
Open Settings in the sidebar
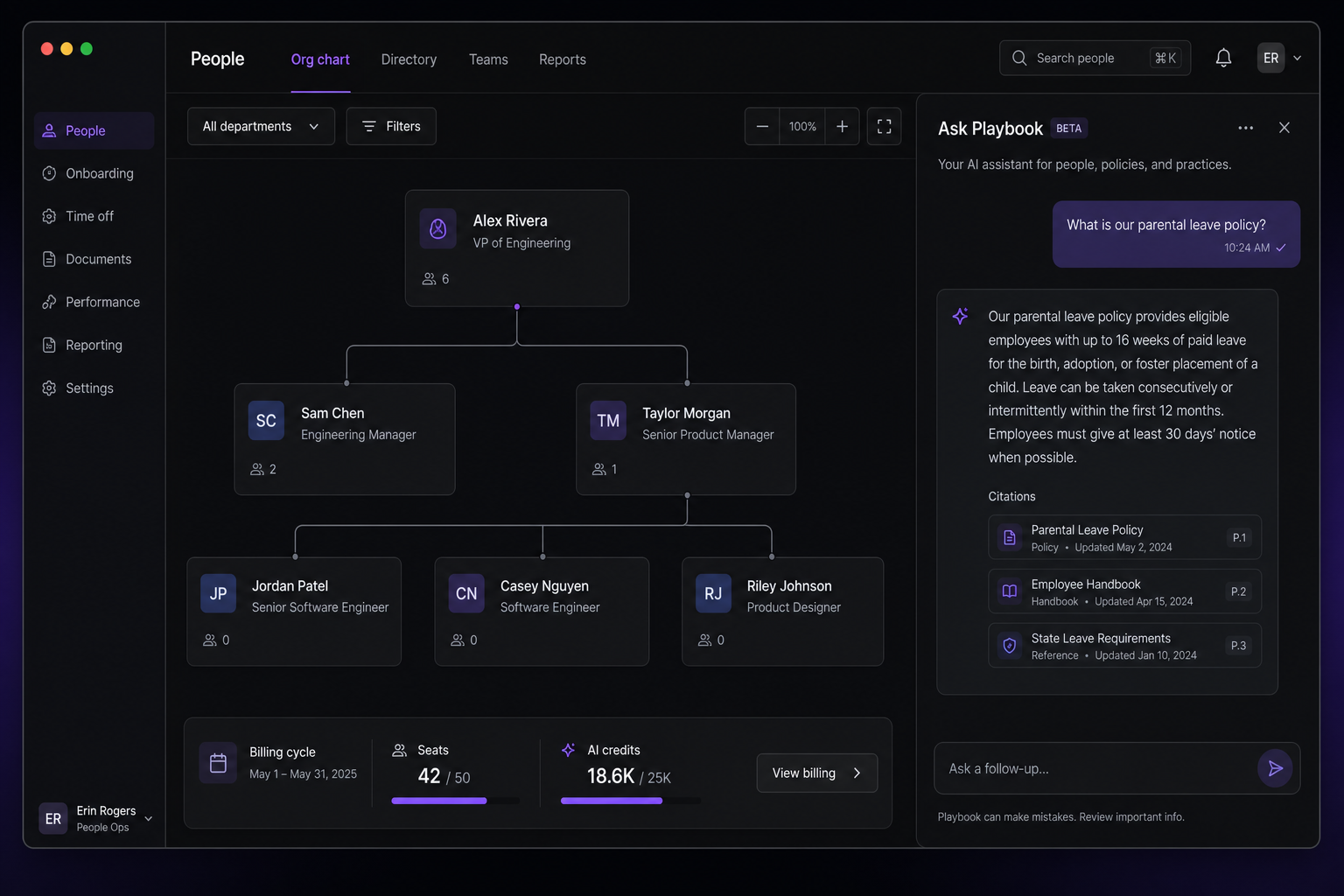click(x=94, y=388)
